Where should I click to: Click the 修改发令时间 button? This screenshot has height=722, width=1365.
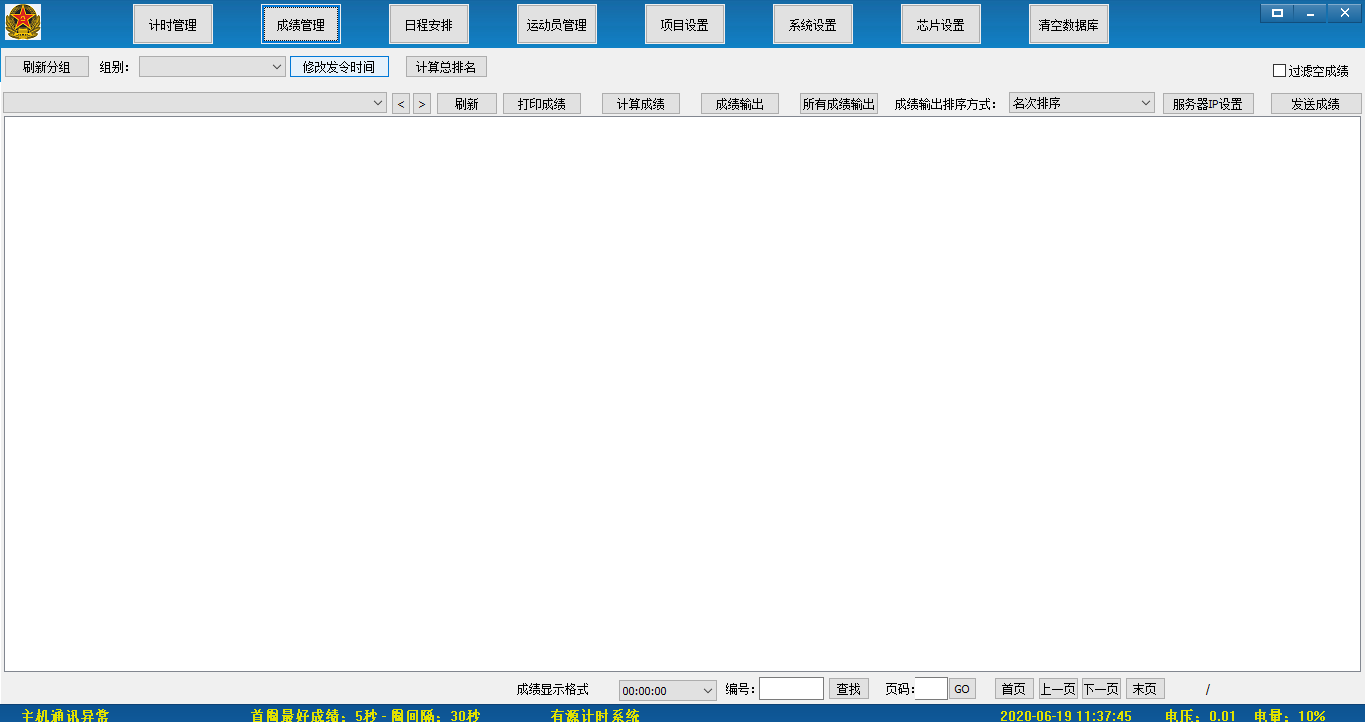tap(339, 67)
